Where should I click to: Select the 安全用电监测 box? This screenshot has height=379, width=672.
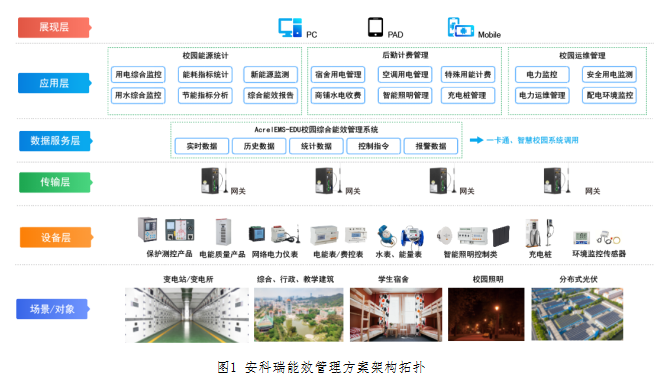pyautogui.click(x=609, y=75)
